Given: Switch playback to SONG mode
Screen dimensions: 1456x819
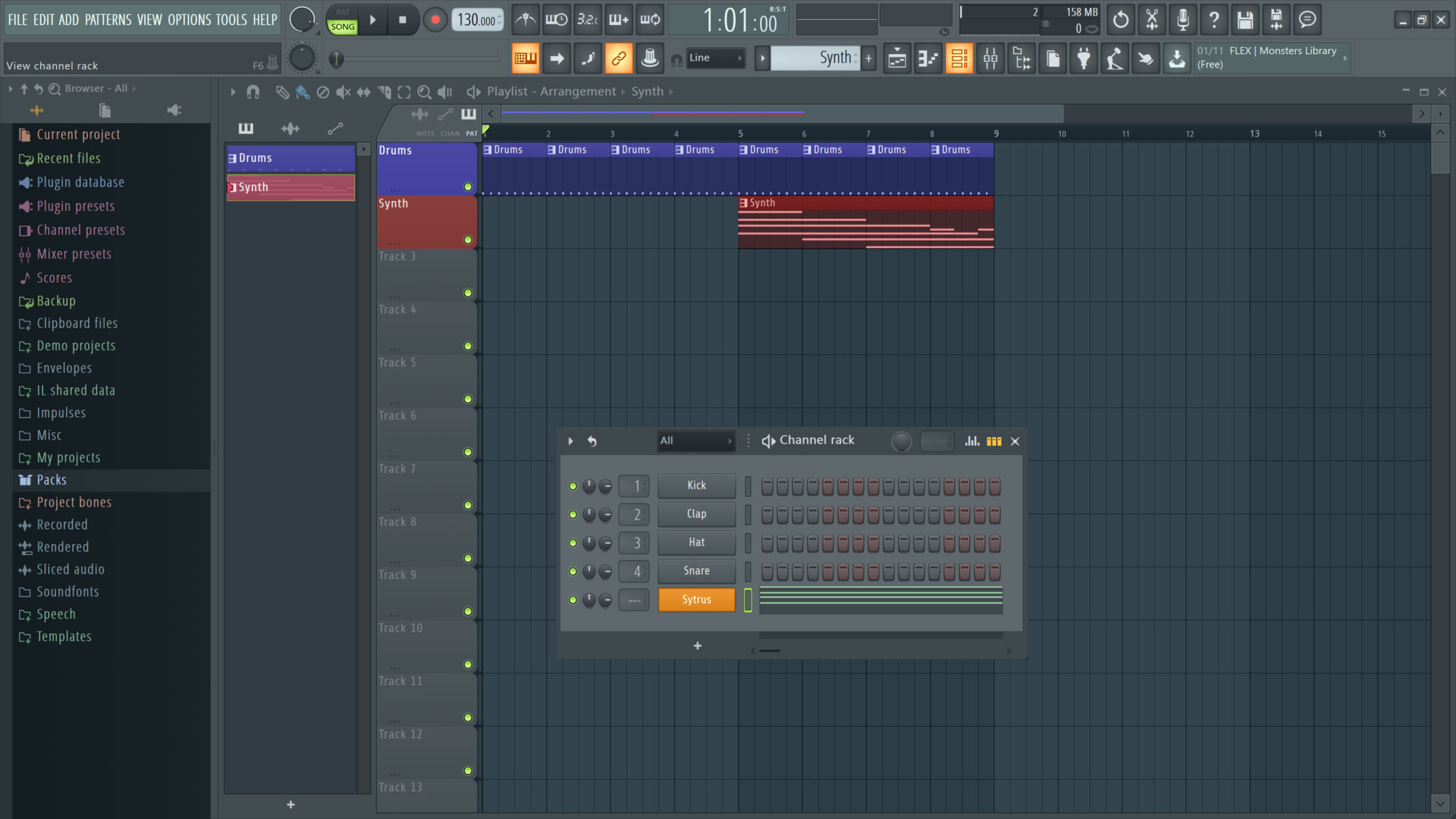Looking at the screenshot, I should coord(342,26).
